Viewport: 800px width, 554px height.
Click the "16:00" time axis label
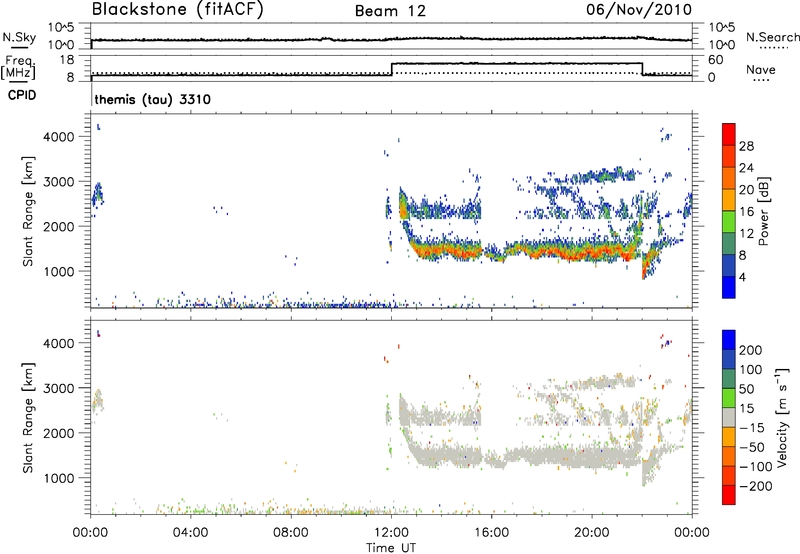(491, 533)
